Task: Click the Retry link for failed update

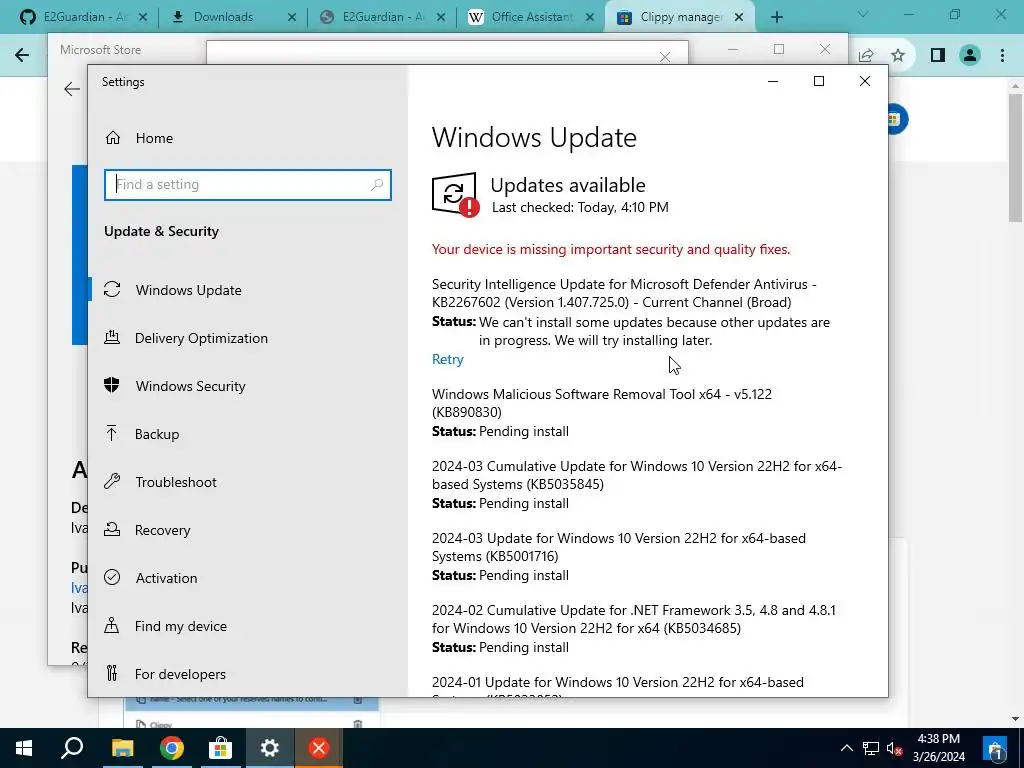Action: (448, 359)
